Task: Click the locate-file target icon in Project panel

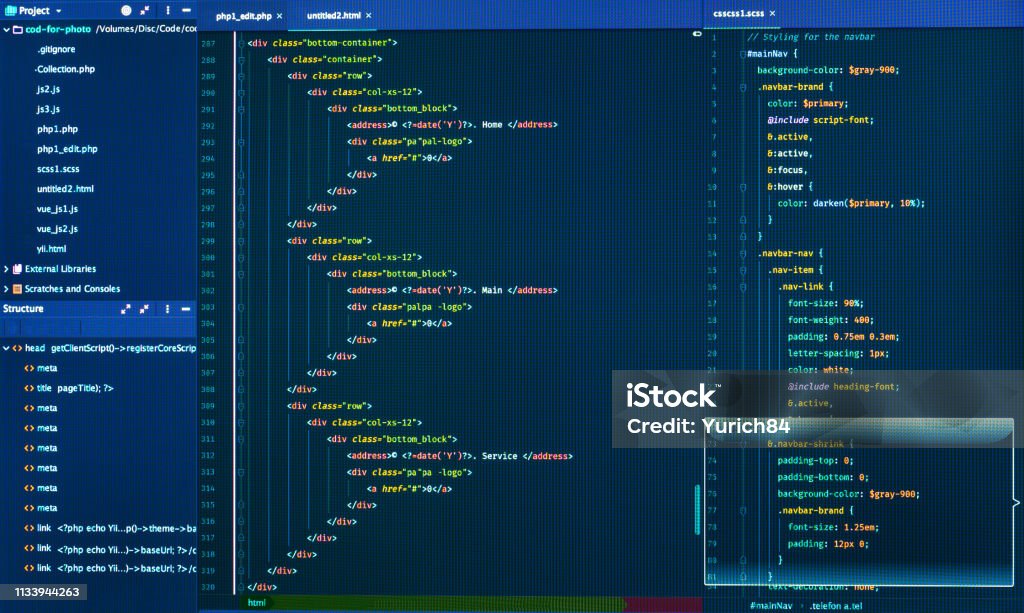Action: click(x=126, y=10)
